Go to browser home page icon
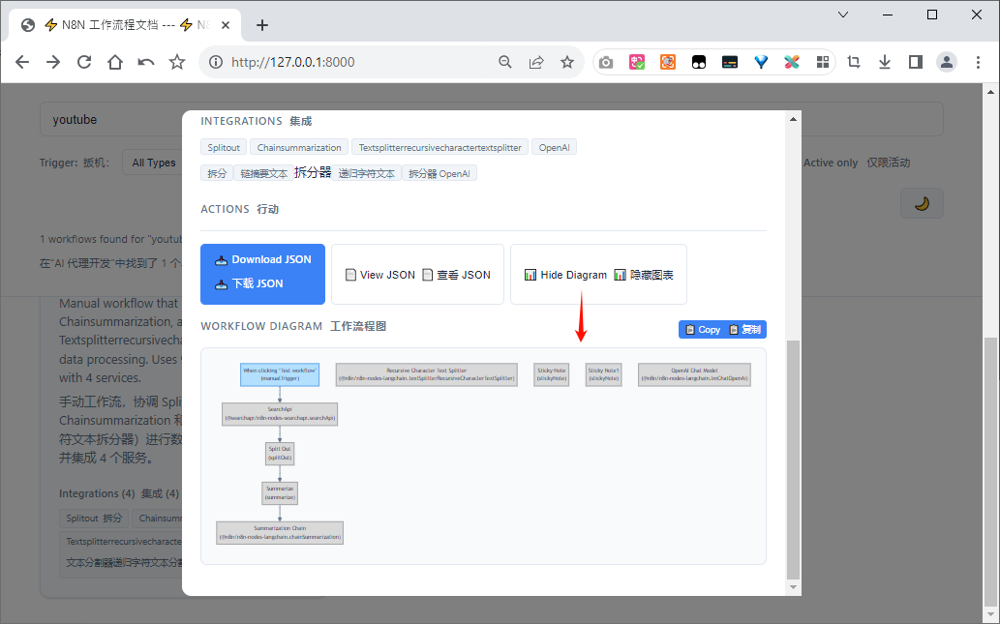The height and width of the screenshot is (624, 1000). pos(115,62)
